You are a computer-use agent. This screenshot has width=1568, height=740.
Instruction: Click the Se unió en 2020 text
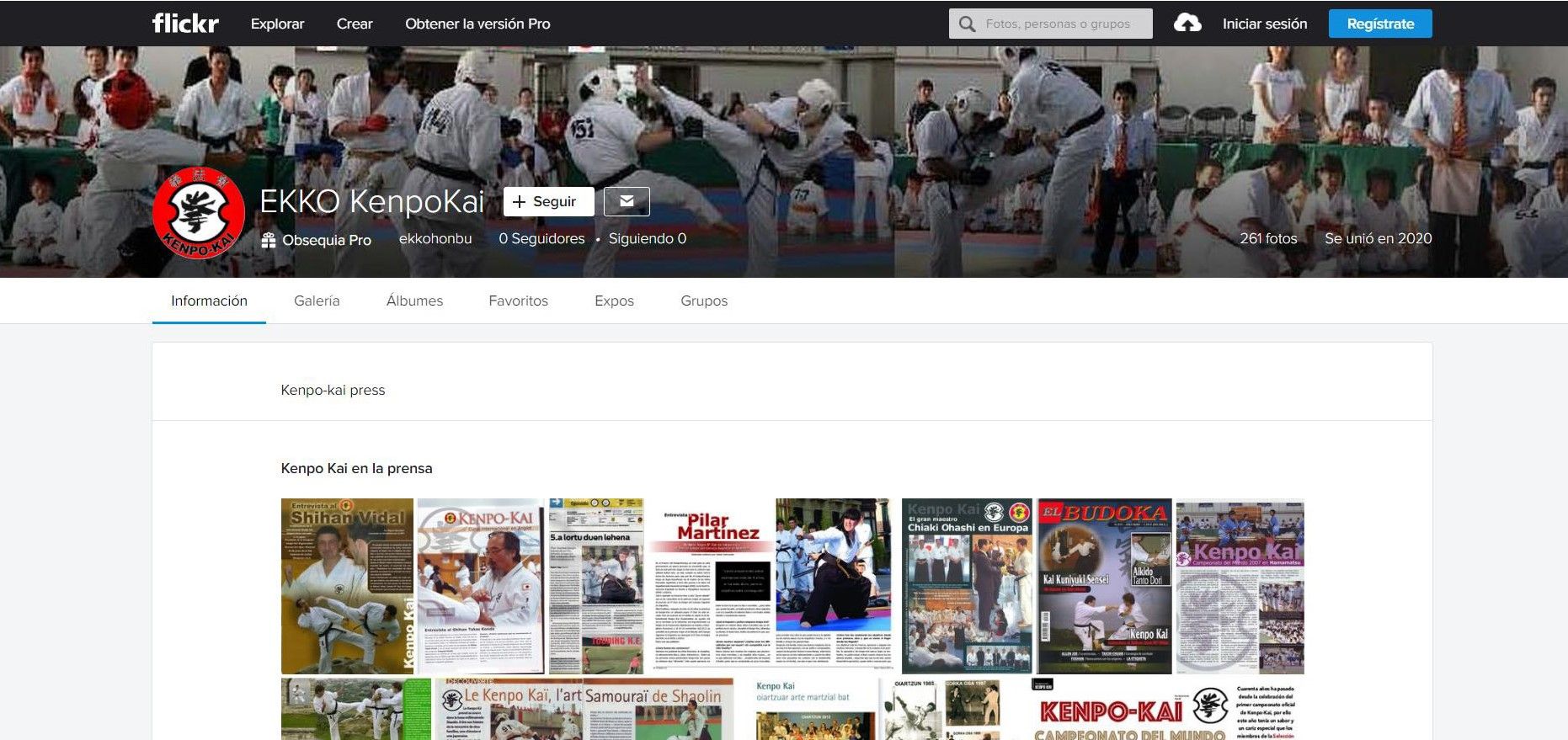1378,238
